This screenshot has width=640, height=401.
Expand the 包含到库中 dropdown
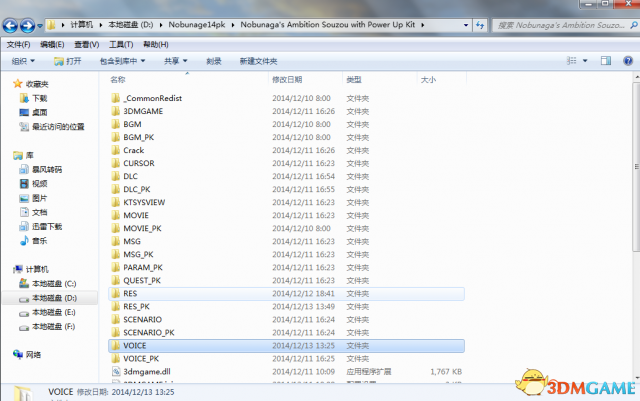[x=122, y=61]
